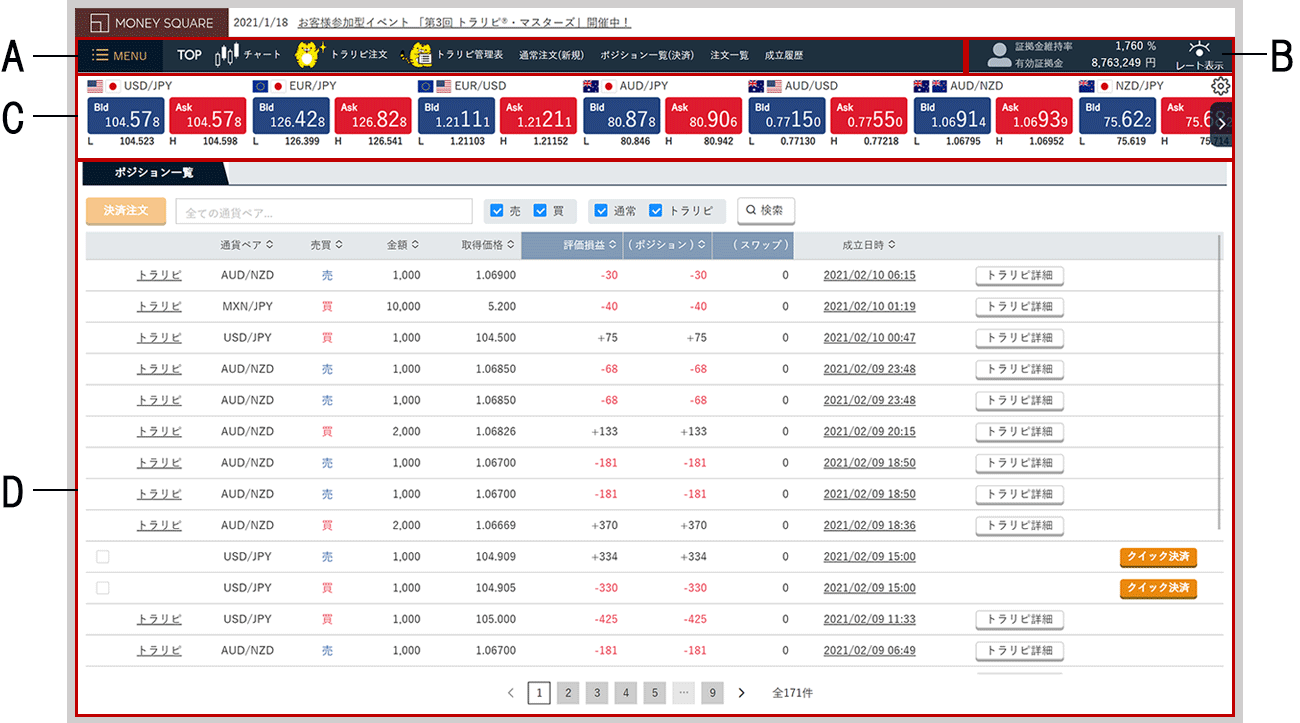1300x723 pixels.
Task: Open トラリピ link in MXN/JPY row
Action: click(x=159, y=307)
